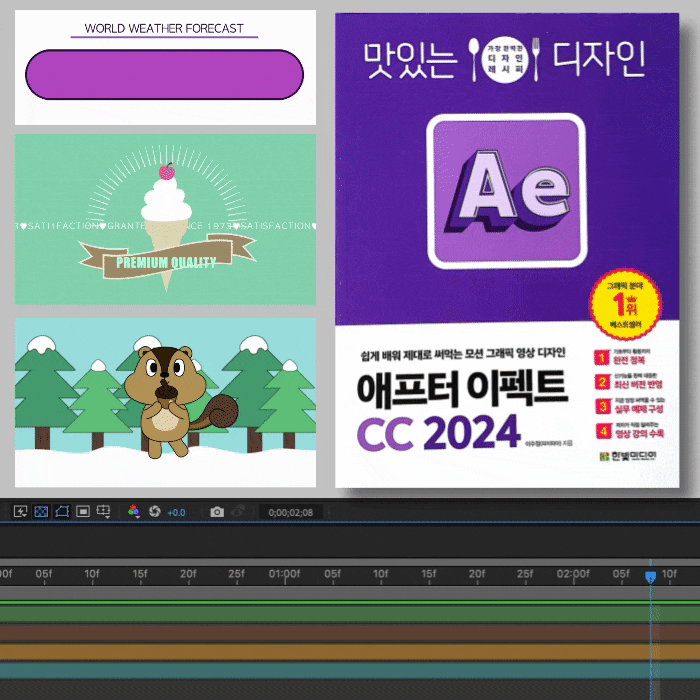
Task: Click the yellow number 1 bestseller badge
Action: click(625, 304)
